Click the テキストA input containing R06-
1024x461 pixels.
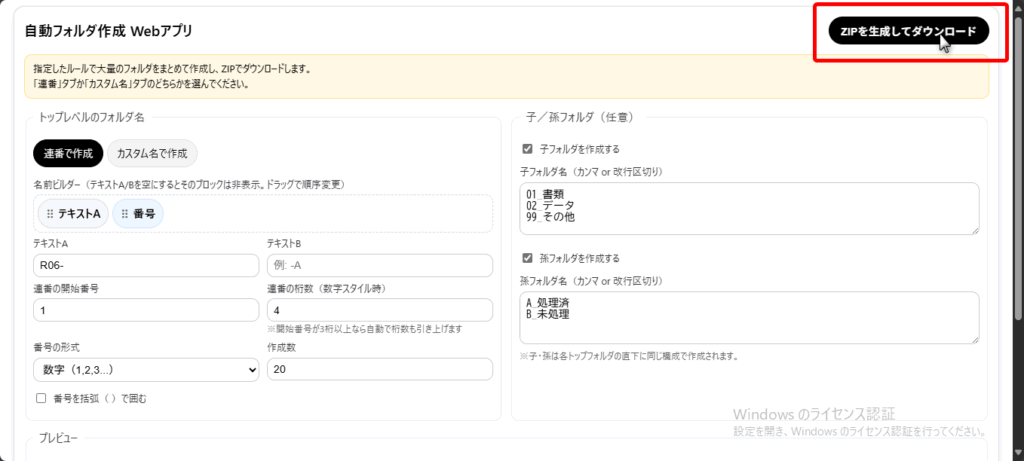coord(144,265)
